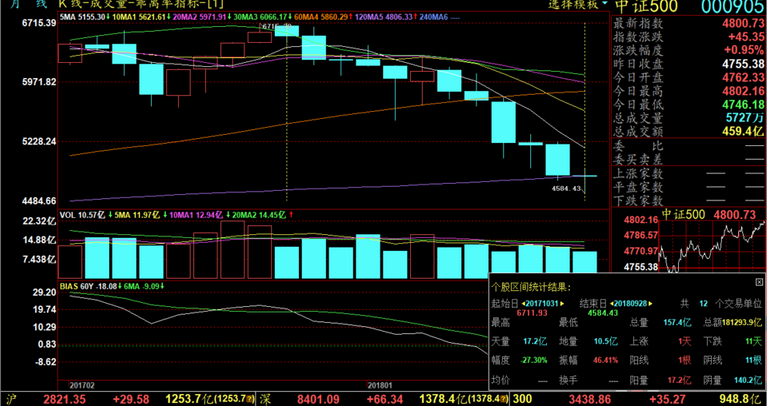Click the 29.20 BIAS axis label
Viewport: 768px width, 406px height.
pos(45,292)
